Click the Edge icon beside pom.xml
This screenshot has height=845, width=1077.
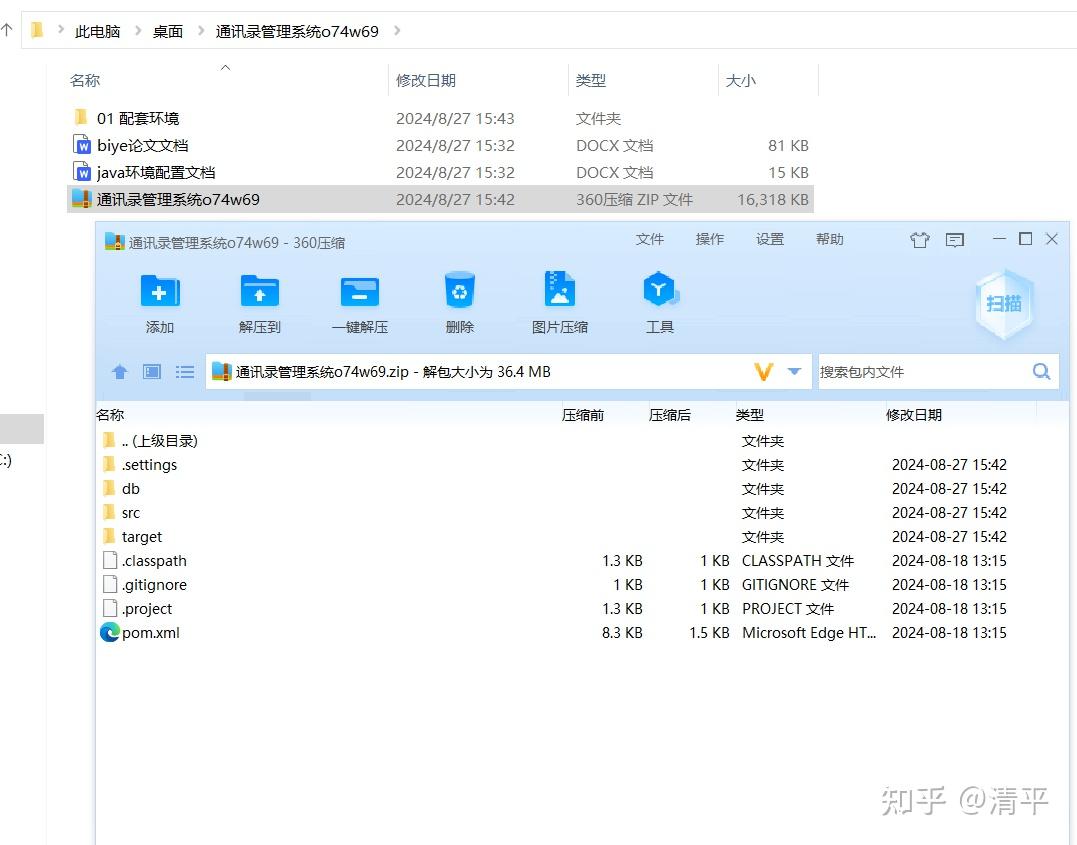point(109,632)
